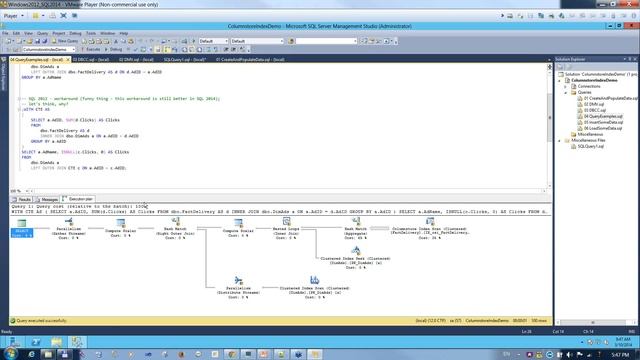Select the Execution plan tab

click(x=78, y=199)
